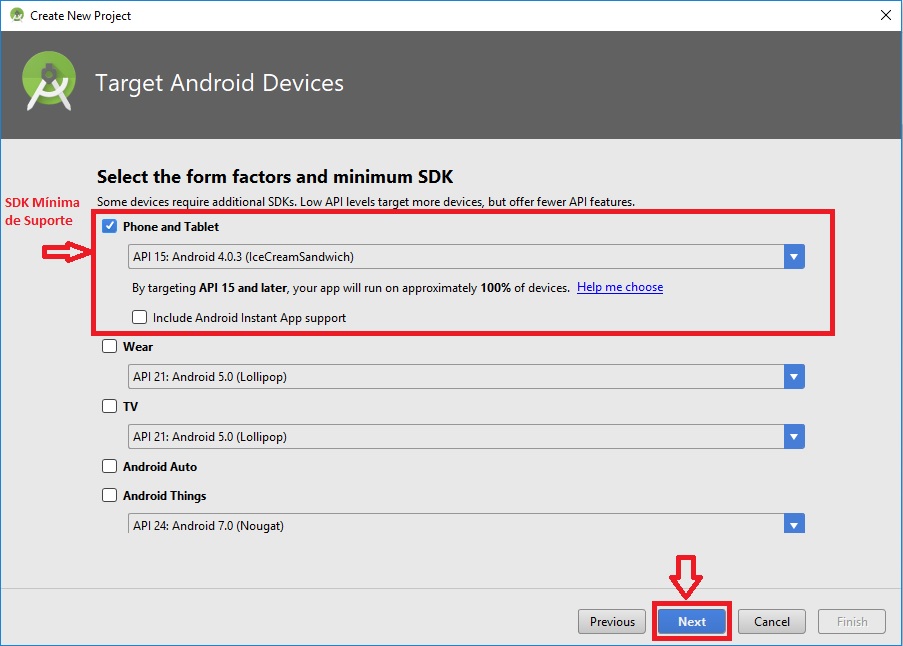The height and width of the screenshot is (646, 903).
Task: Click the large Android Studio logo in header
Action: 49,81
